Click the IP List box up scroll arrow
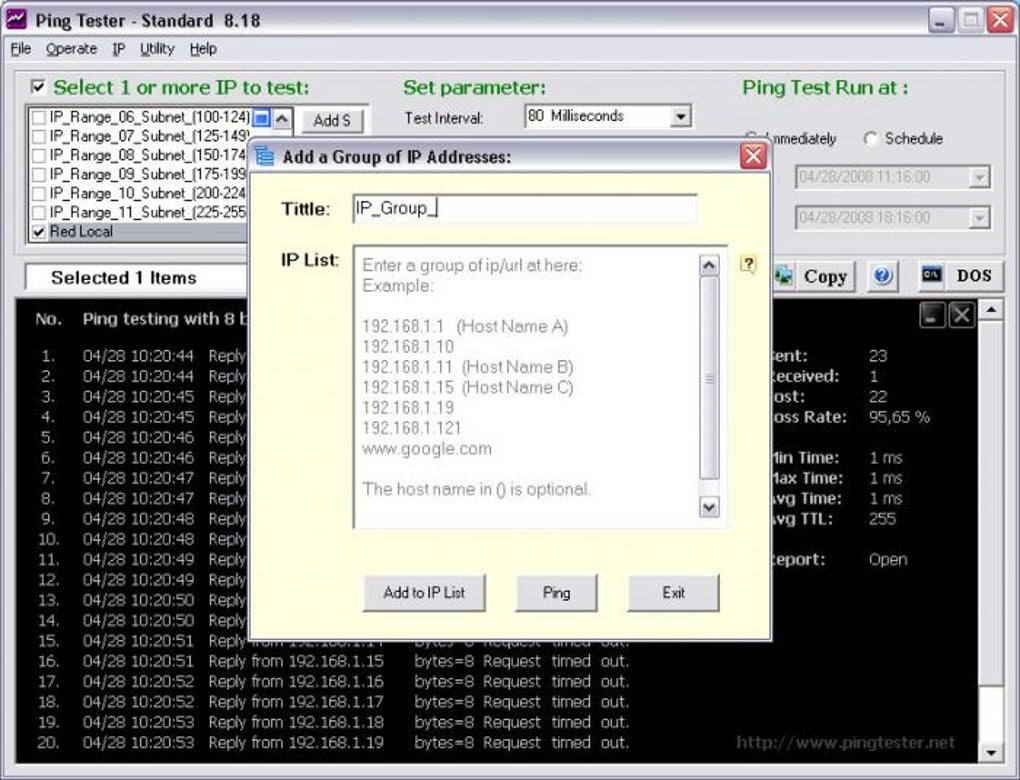The height and width of the screenshot is (780, 1020). point(709,265)
